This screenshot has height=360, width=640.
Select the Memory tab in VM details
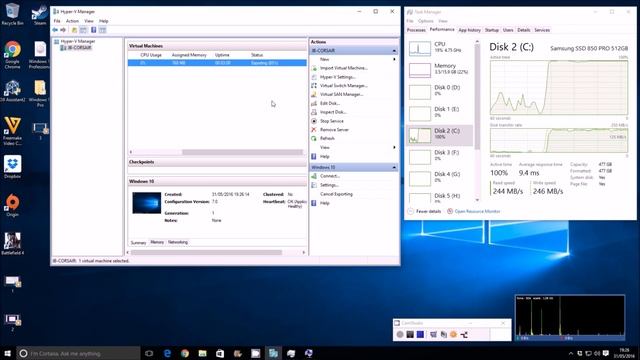(157, 242)
